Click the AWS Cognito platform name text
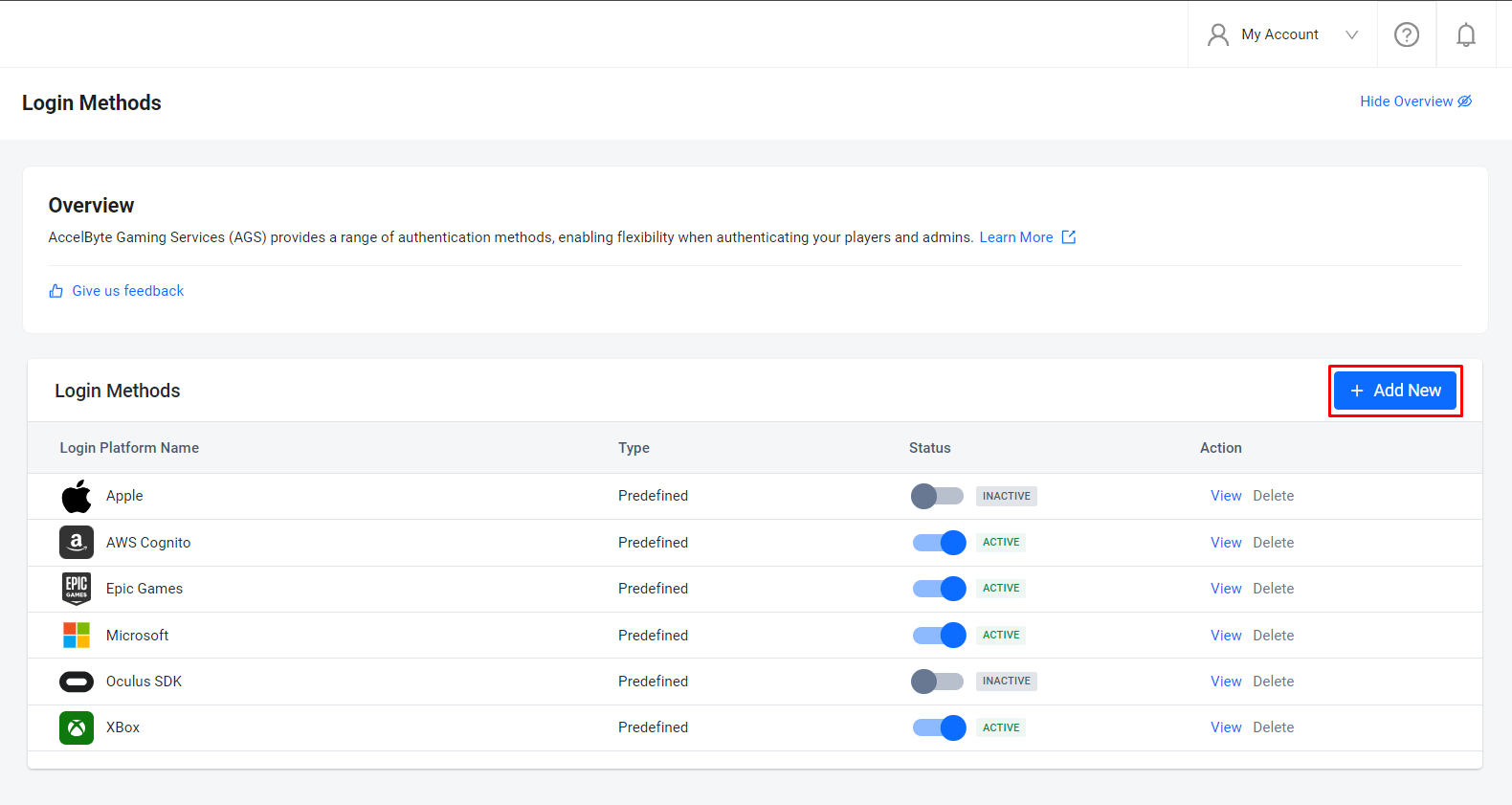The width and height of the screenshot is (1512, 805). (148, 543)
